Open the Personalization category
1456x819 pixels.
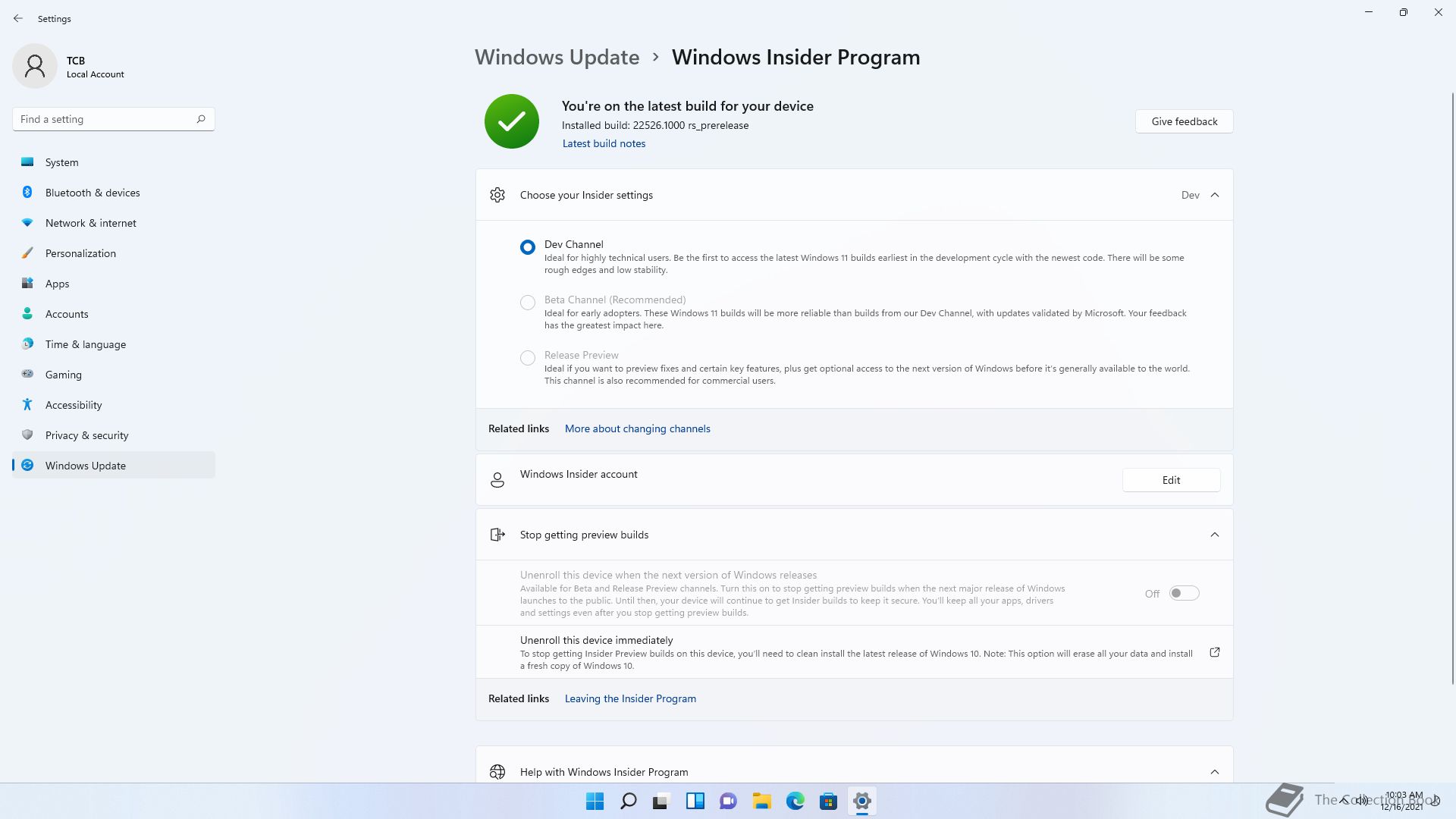(114, 253)
